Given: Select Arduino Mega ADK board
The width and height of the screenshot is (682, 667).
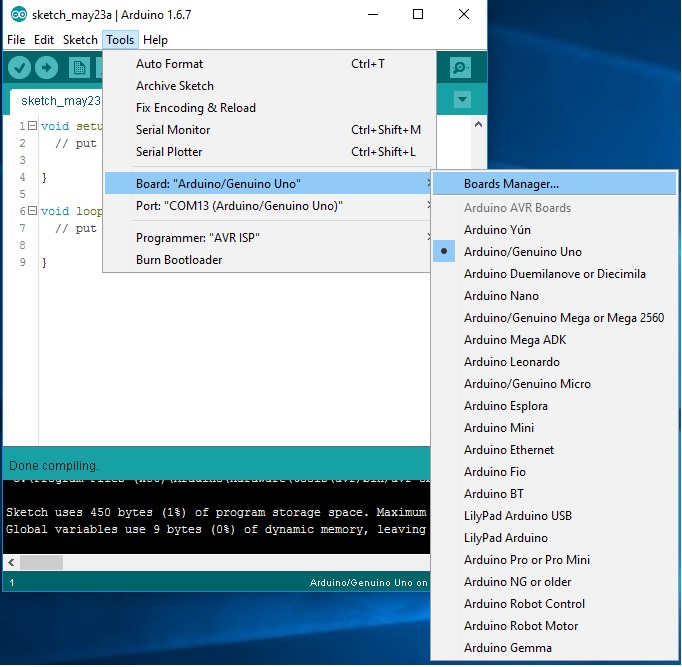Looking at the screenshot, I should coord(555,340).
